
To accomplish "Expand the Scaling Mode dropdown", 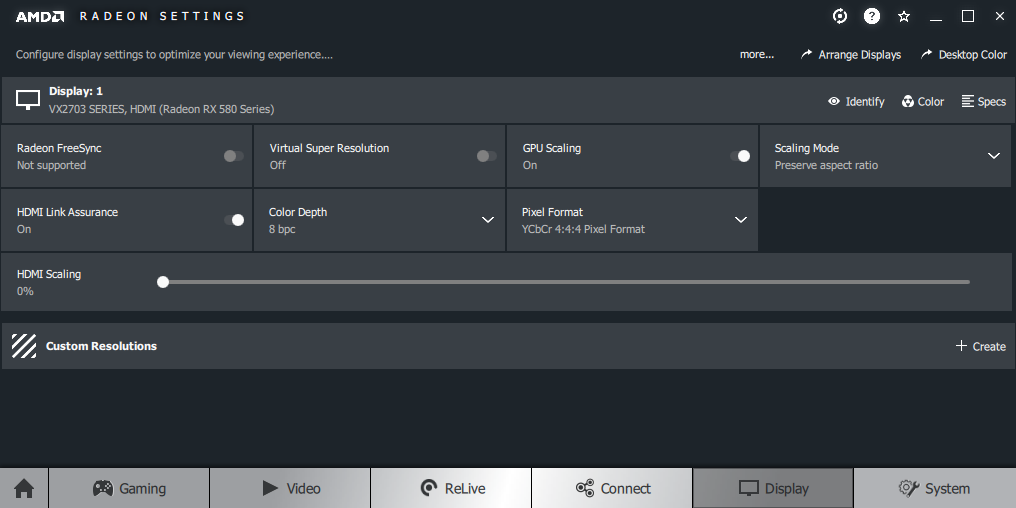I will coord(993,156).
